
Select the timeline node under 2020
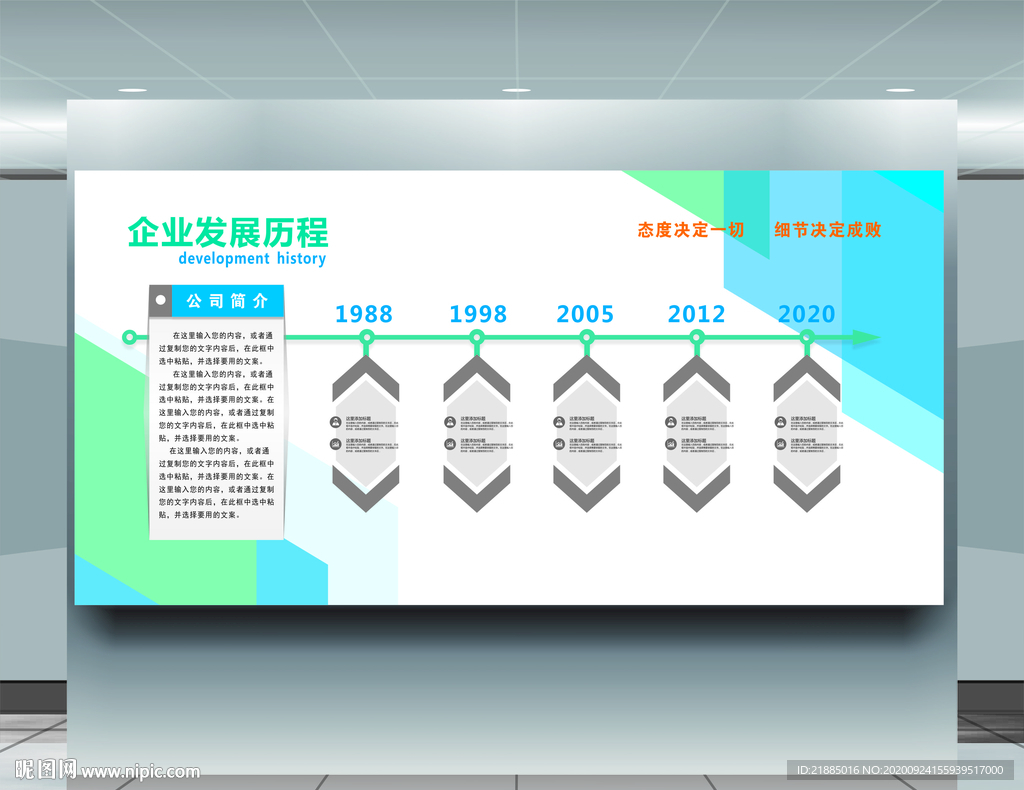pyautogui.click(x=807, y=338)
